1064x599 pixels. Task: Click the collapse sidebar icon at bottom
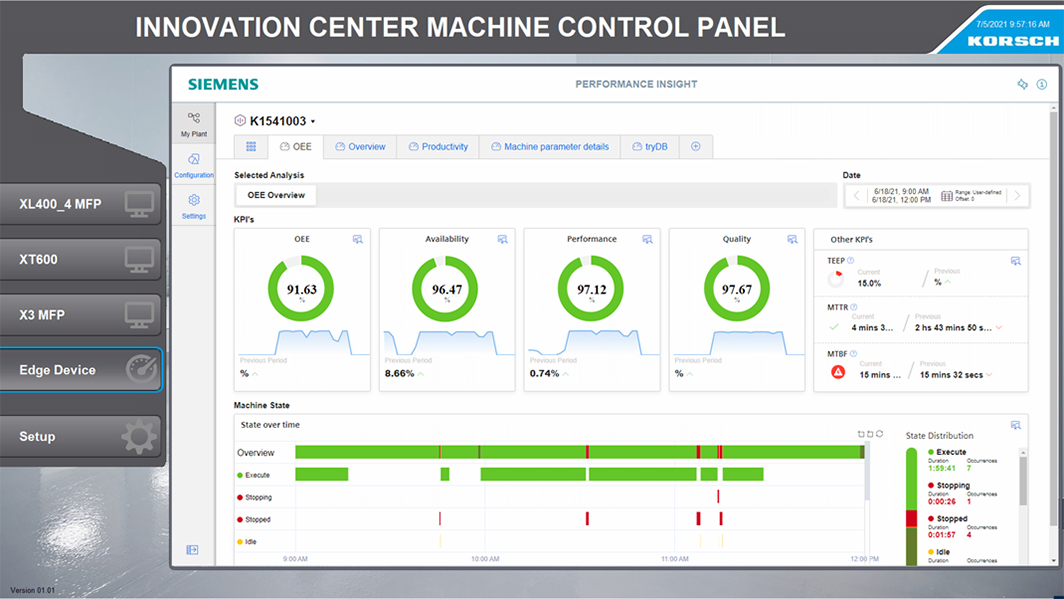point(193,549)
